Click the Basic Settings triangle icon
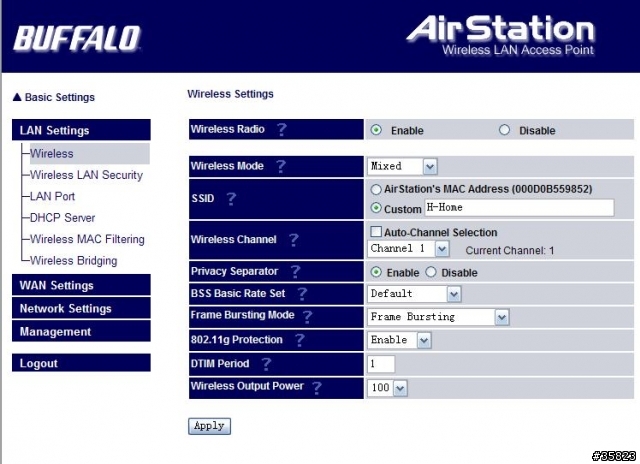 17,97
